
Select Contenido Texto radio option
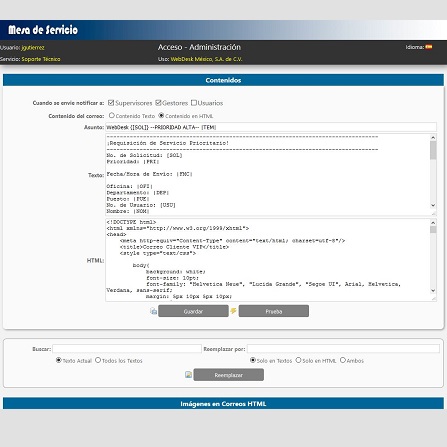(x=112, y=115)
